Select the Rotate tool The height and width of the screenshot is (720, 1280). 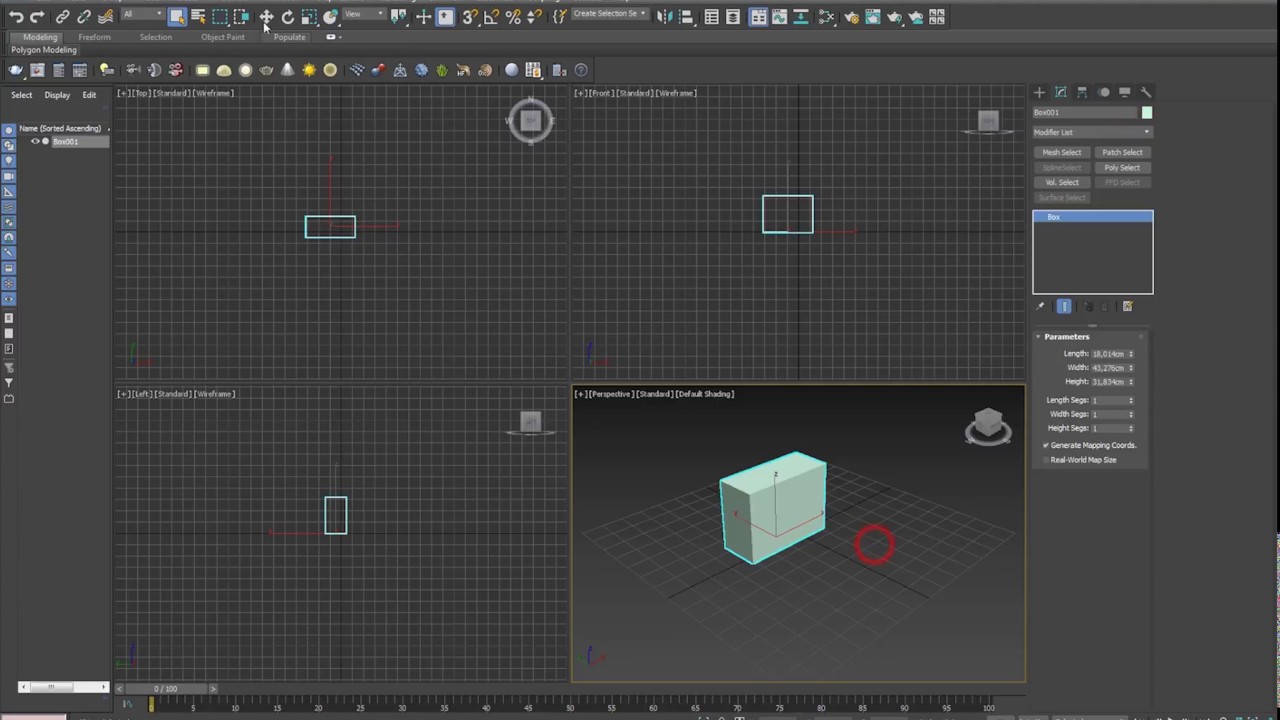[288, 17]
